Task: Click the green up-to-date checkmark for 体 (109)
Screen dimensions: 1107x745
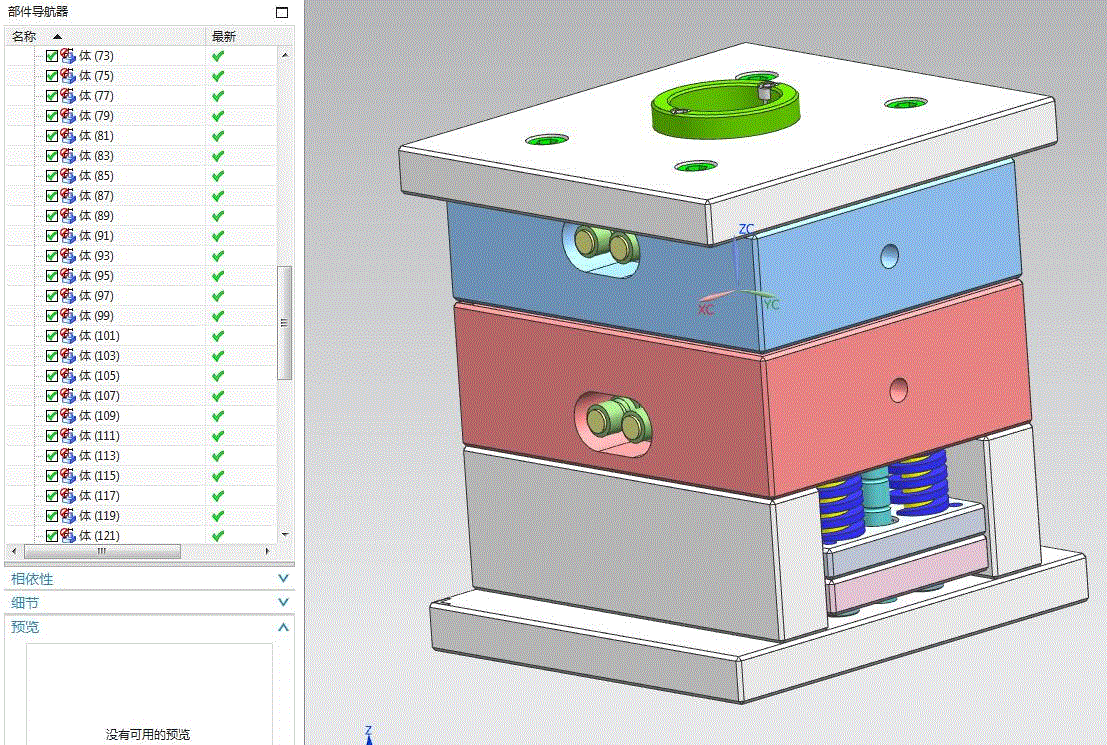Action: 218,416
